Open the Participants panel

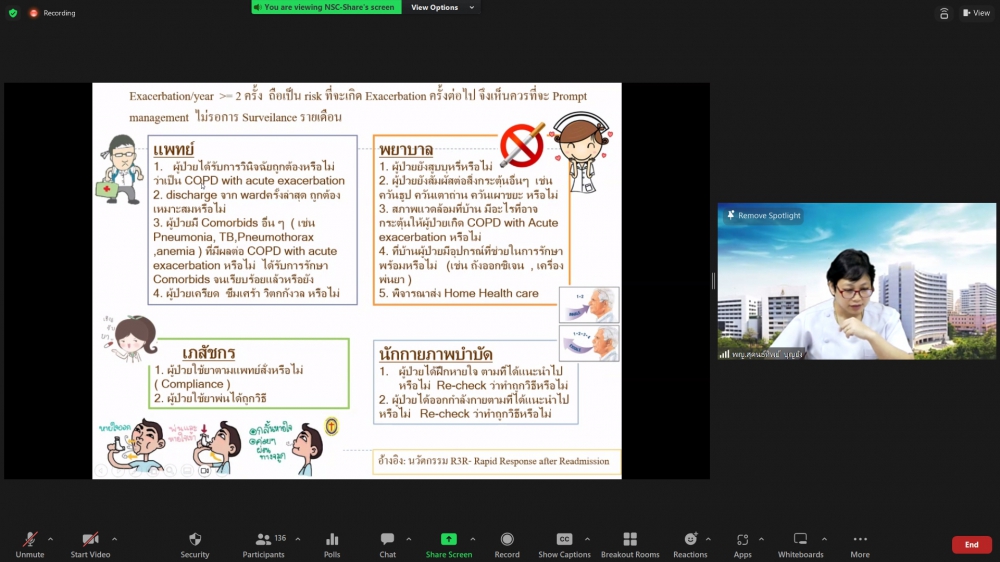[x=264, y=540]
